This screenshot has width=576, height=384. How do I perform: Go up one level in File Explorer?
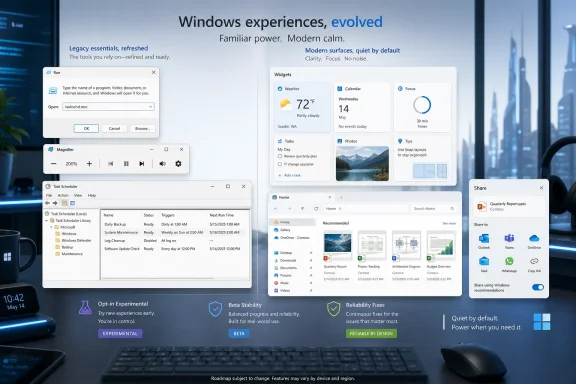[302, 208]
